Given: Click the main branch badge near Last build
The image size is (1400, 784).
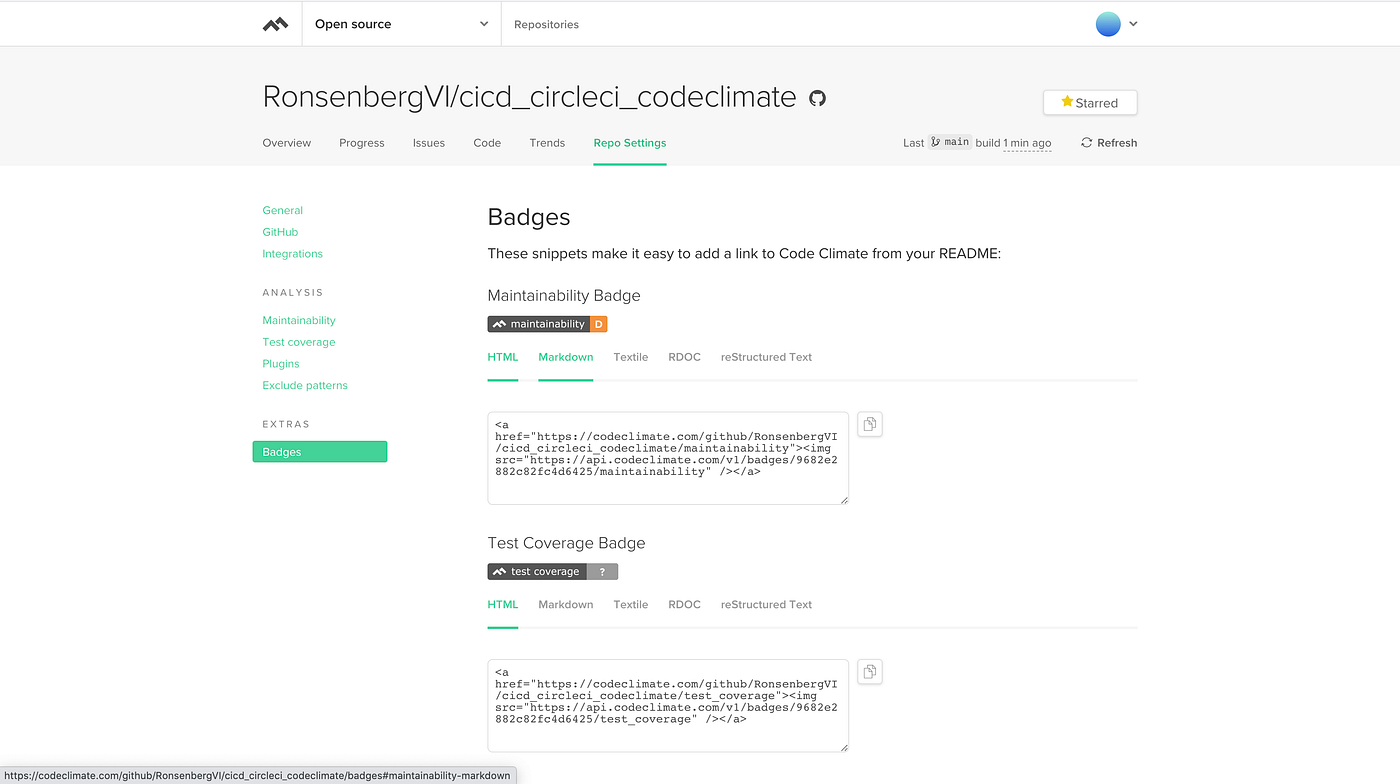Looking at the screenshot, I should point(950,142).
